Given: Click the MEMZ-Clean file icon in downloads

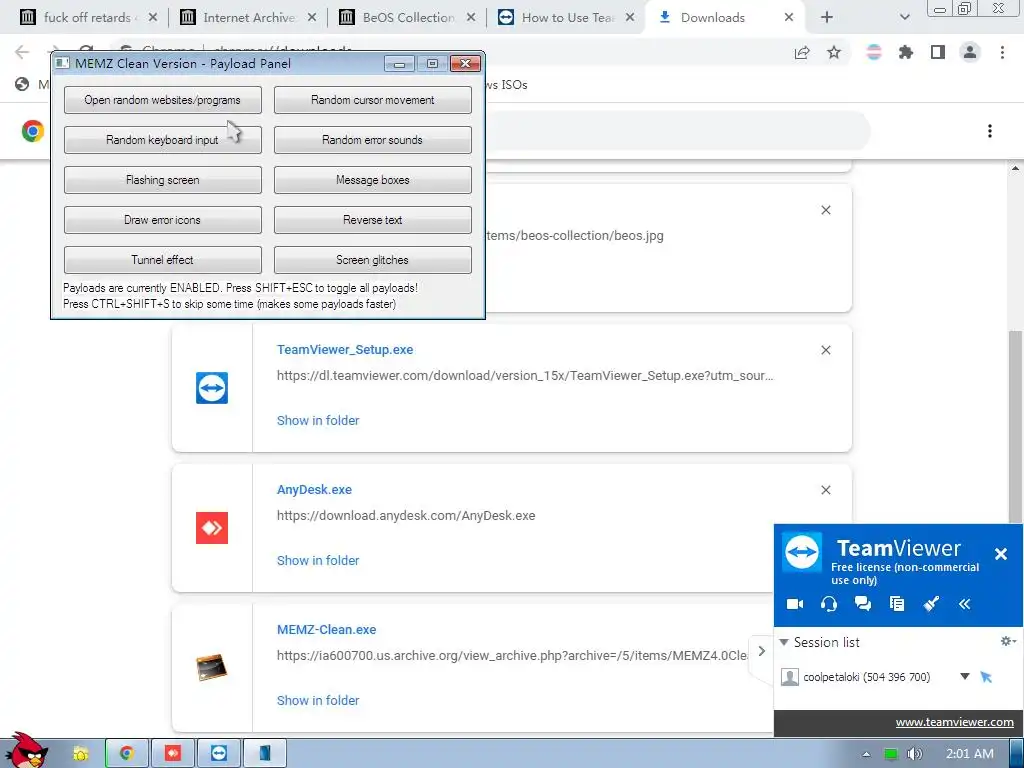Looking at the screenshot, I should pyautogui.click(x=212, y=667).
